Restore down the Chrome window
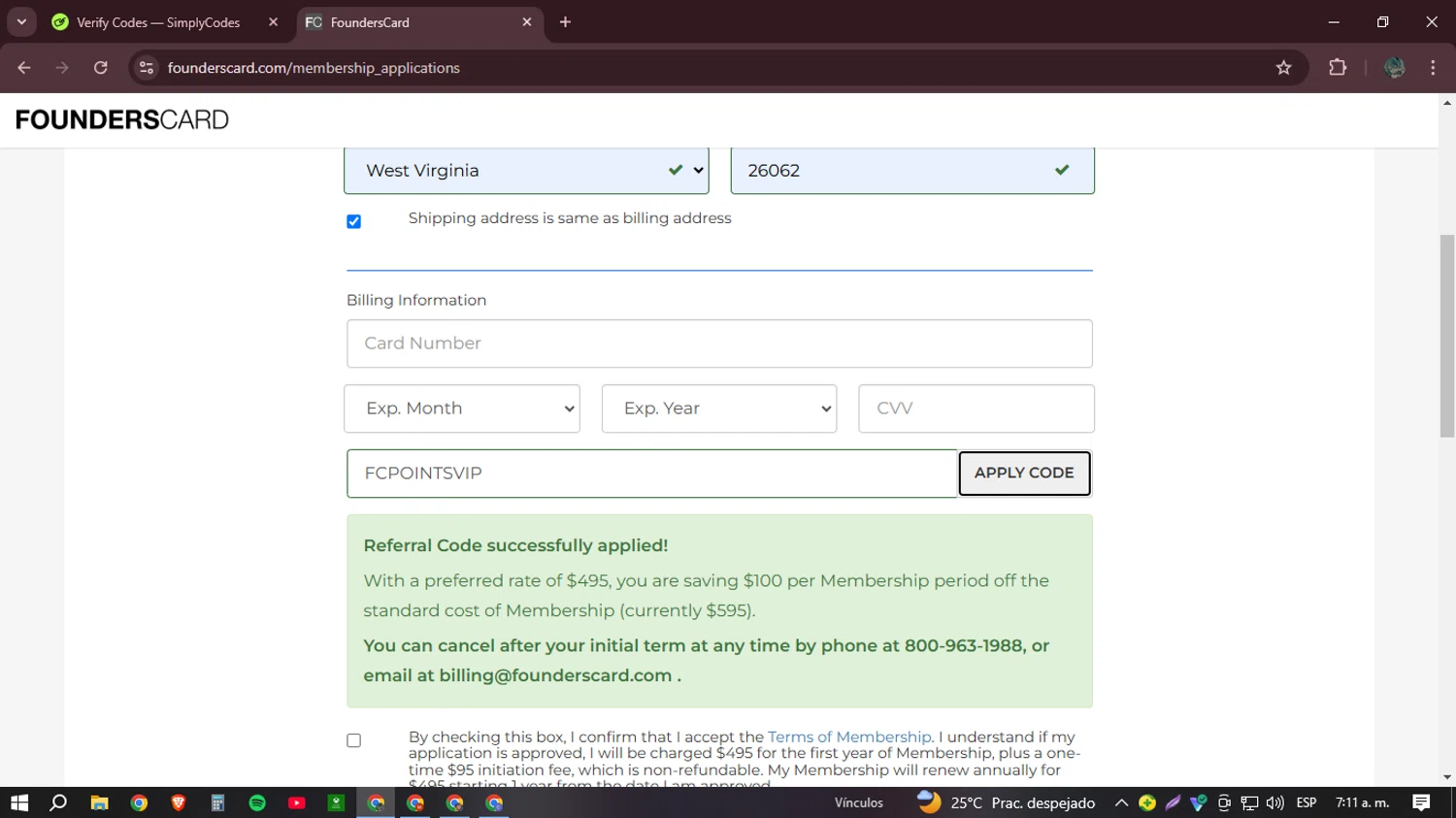The height and width of the screenshot is (818, 1456). pos(1382,22)
